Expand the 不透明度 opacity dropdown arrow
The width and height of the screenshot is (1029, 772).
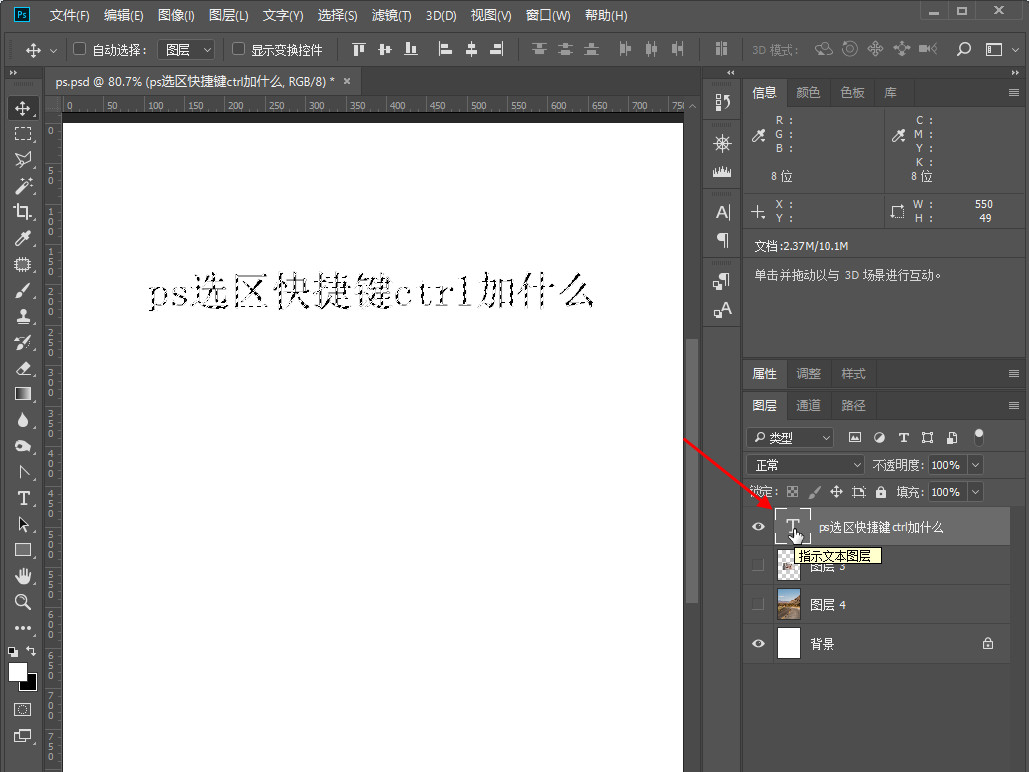tap(975, 465)
